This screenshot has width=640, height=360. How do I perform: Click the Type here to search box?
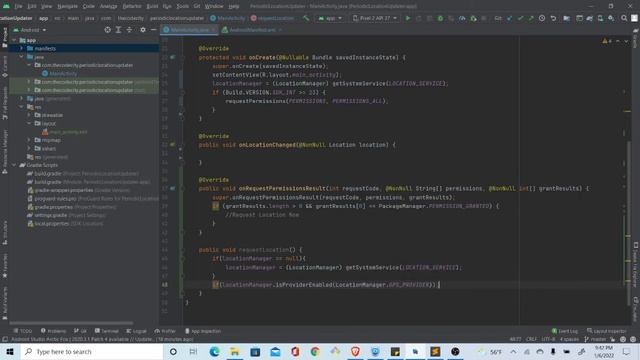[x=92, y=351]
